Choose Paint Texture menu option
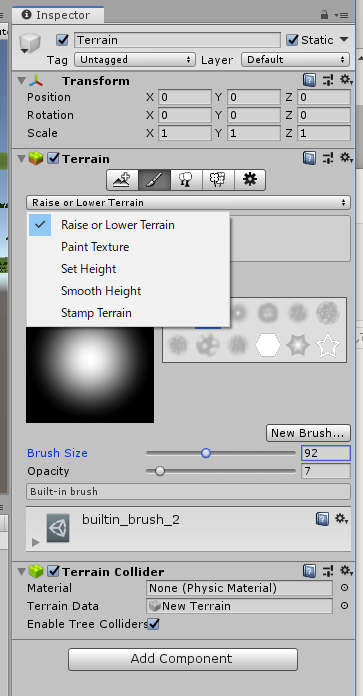363x696 pixels. 129,247
